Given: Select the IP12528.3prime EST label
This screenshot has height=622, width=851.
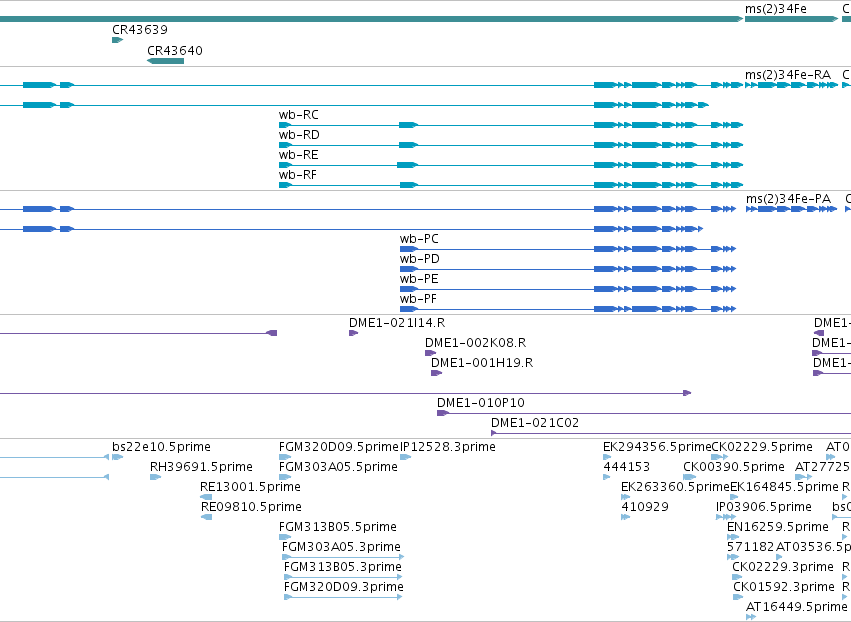Looking at the screenshot, I should [x=448, y=447].
